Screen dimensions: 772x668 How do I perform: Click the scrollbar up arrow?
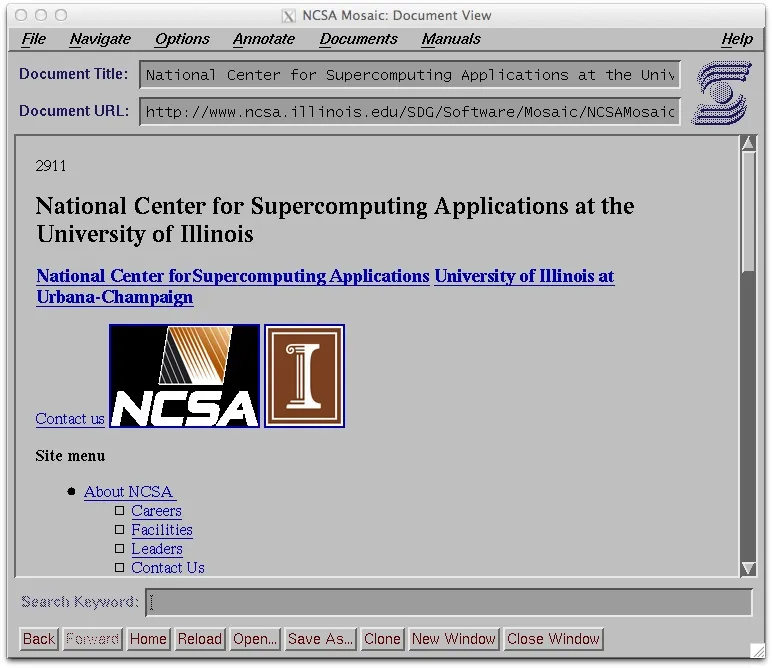point(748,143)
